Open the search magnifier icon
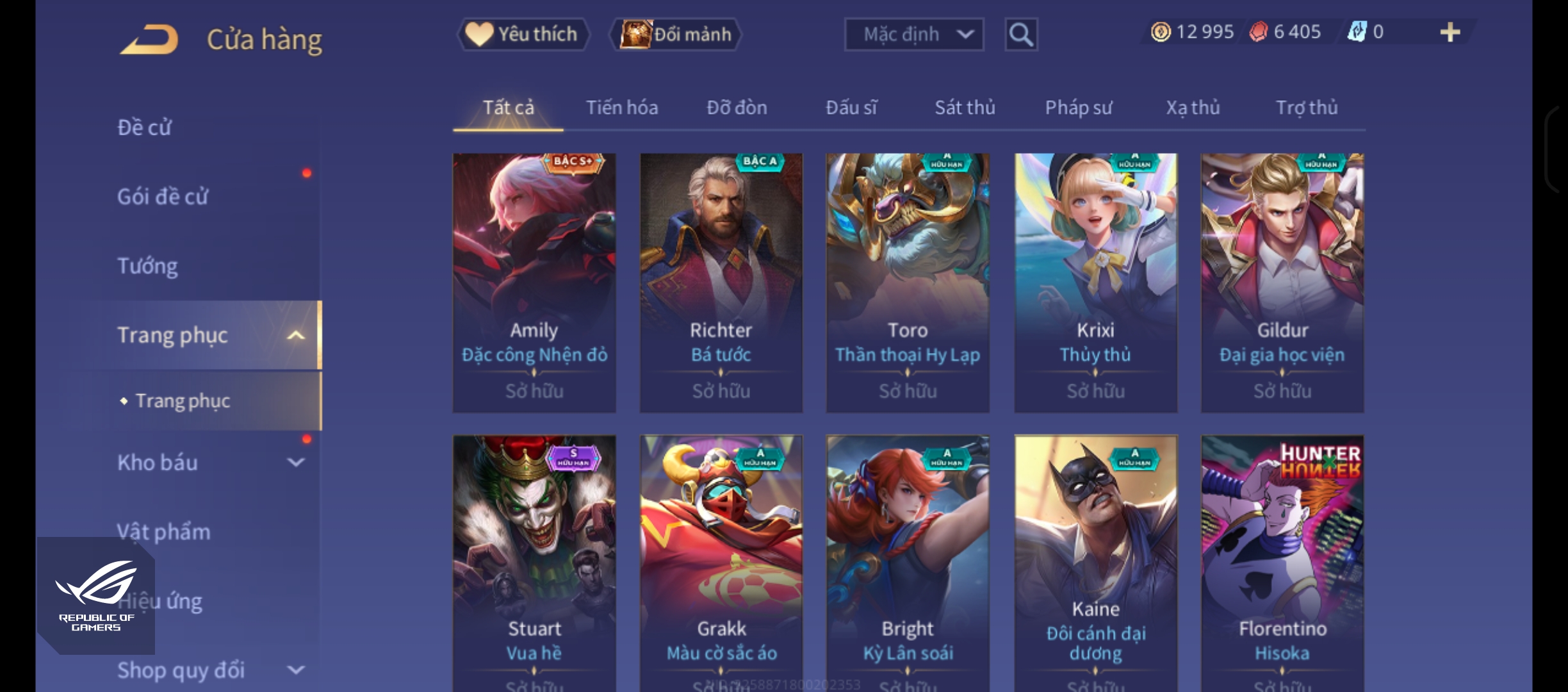1568x692 pixels. tap(1021, 35)
